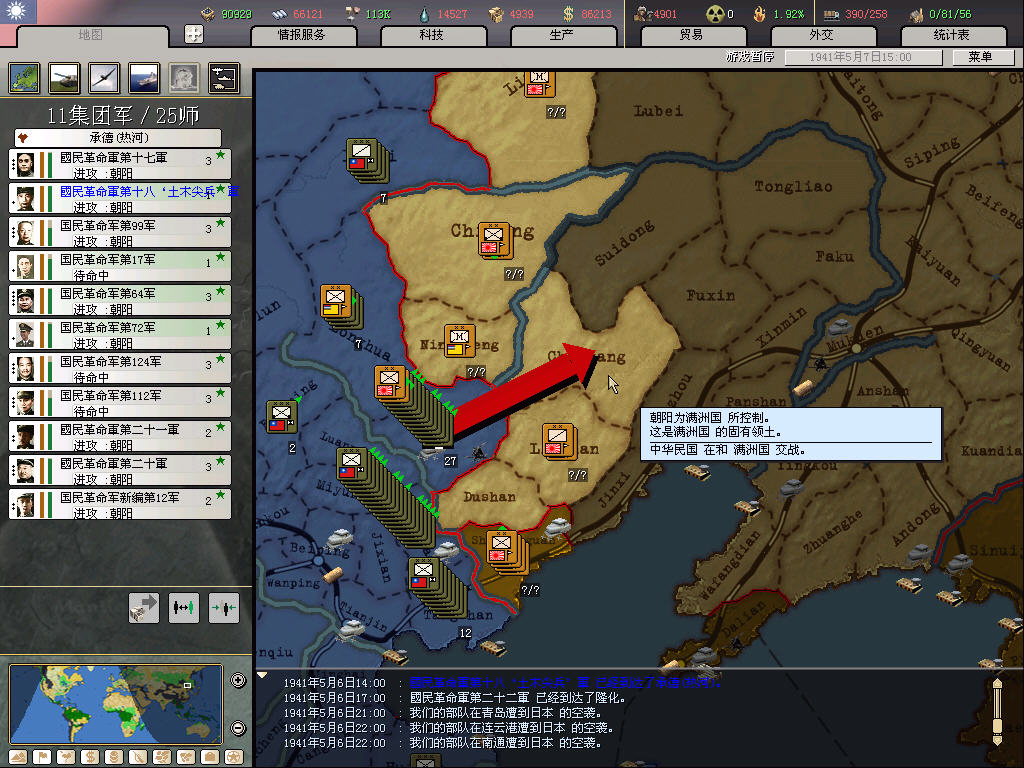Screen dimensions: 1024x768
Task: Open the combined forces overview icon
Action: pyautogui.click(x=224, y=78)
